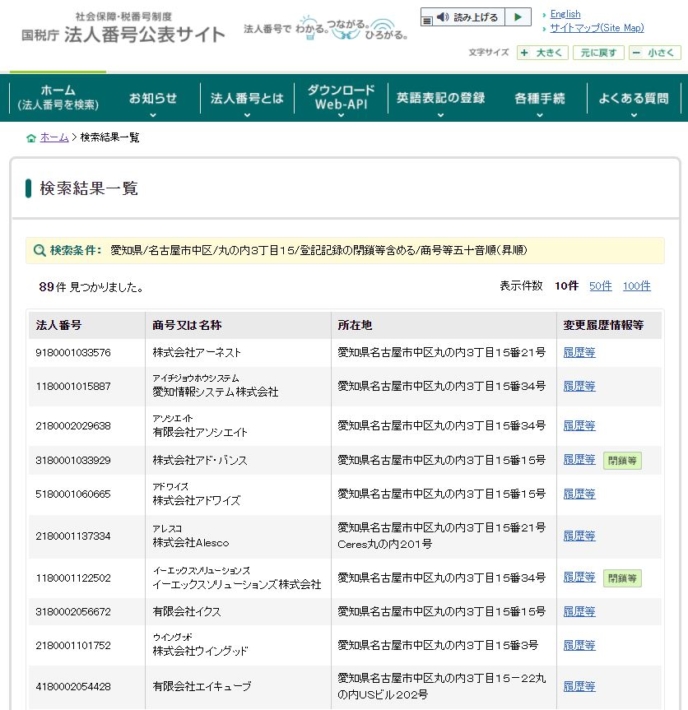Open 履歴等 for 株式会社アドワイズ
The image size is (688, 710).
pyautogui.click(x=579, y=494)
